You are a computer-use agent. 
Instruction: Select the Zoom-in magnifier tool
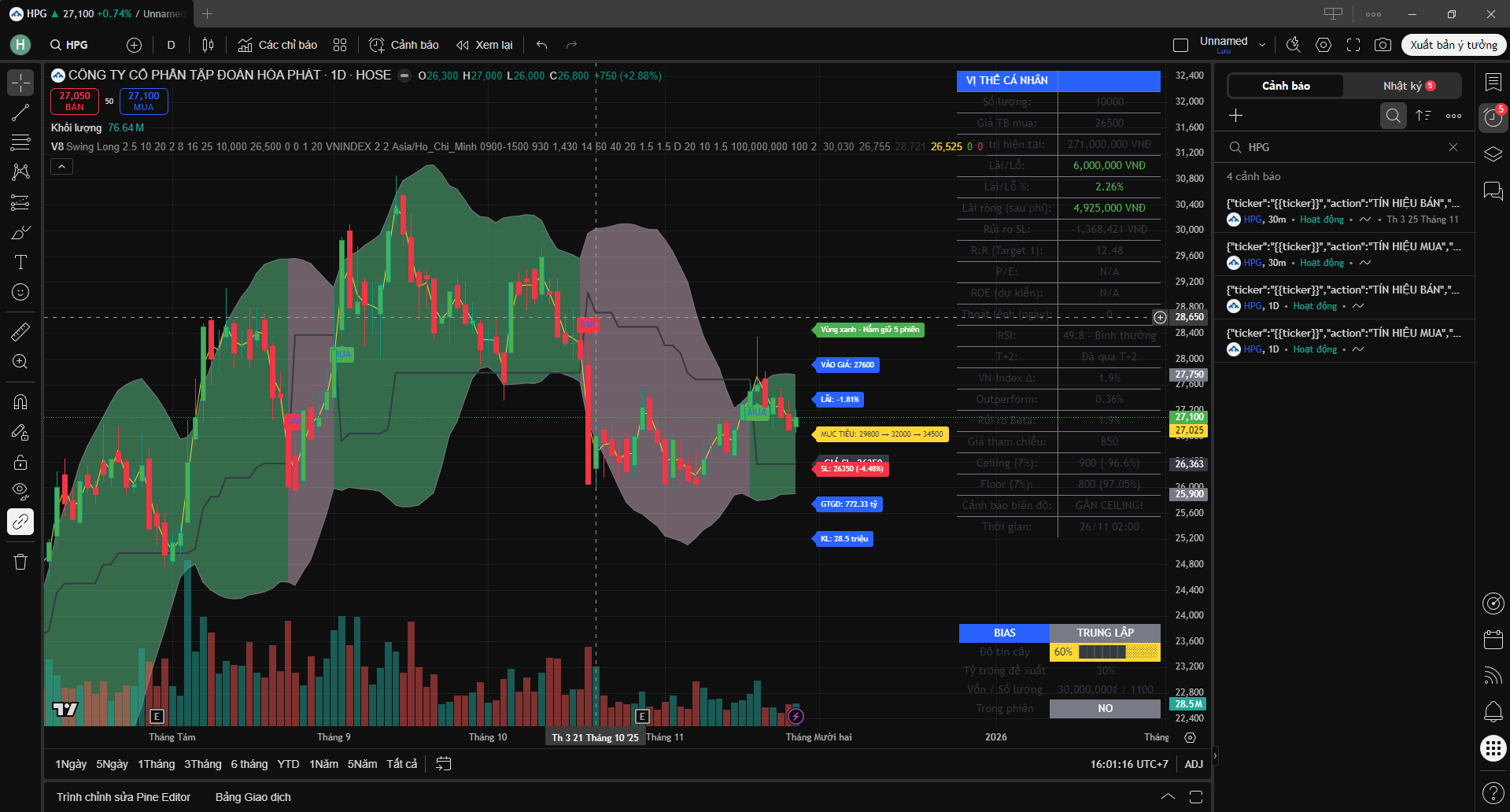click(x=20, y=362)
